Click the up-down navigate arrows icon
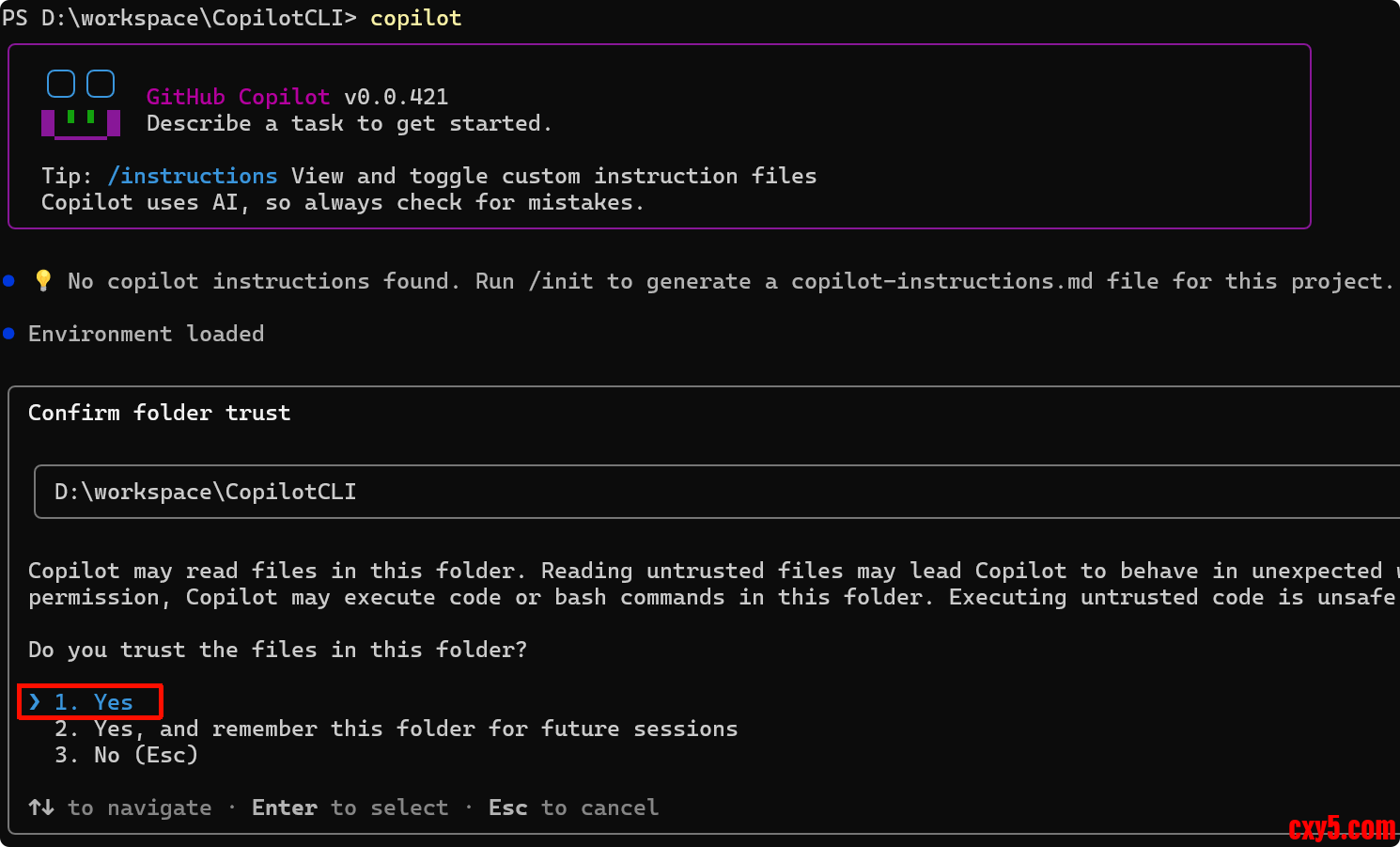The height and width of the screenshot is (847, 1400). (x=41, y=808)
